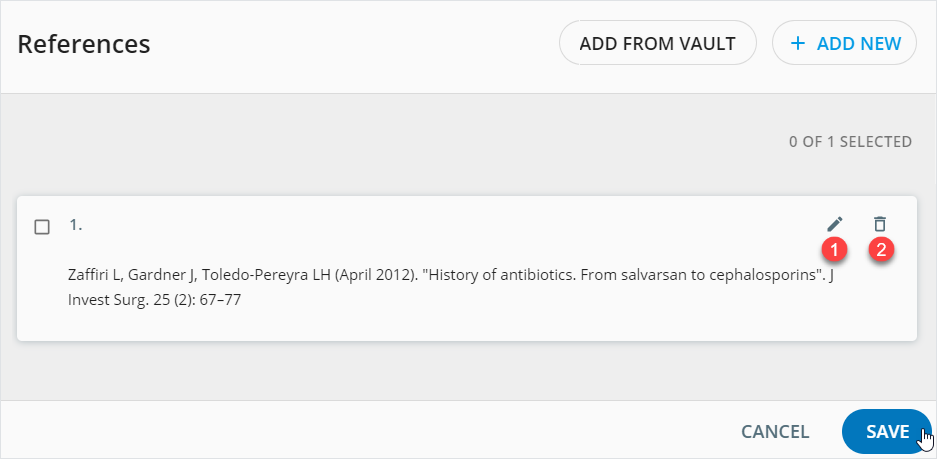Cancel the References dialog

[x=775, y=432]
